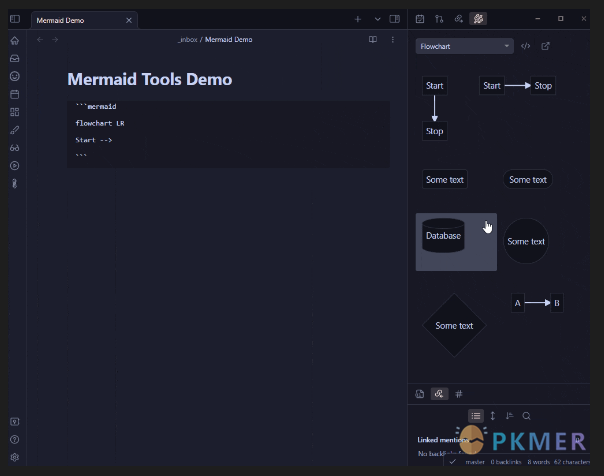The image size is (604, 476).
Task: Click the thermometer ribbon icon
Action: [15, 184]
